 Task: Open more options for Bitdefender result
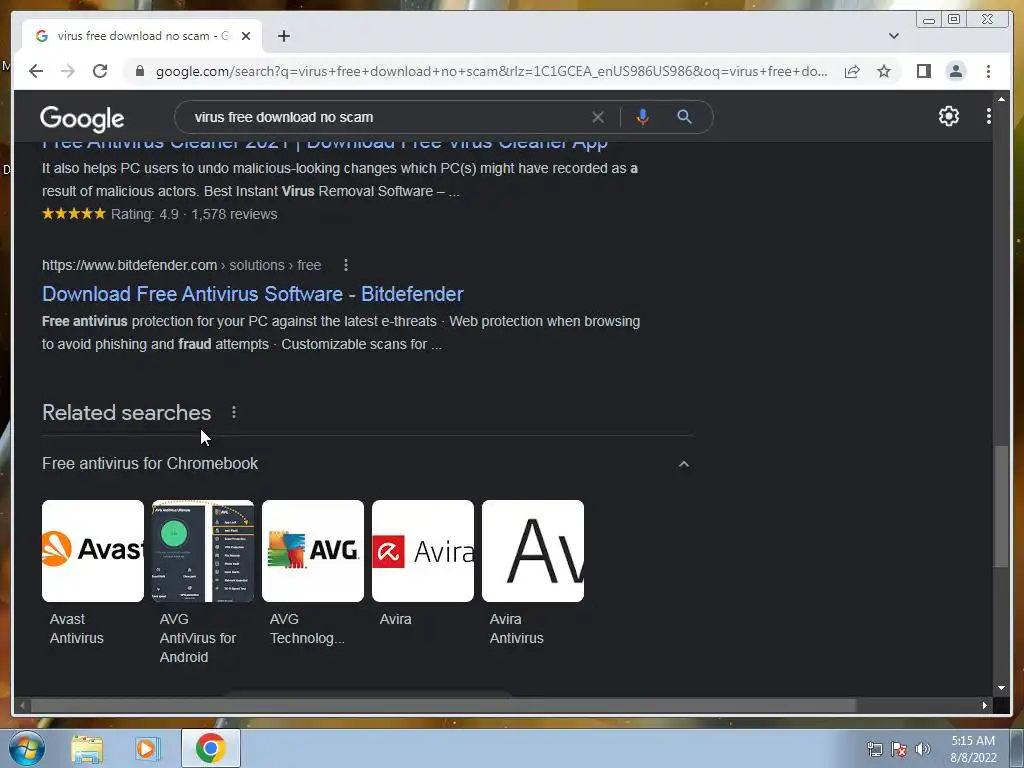[345, 265]
